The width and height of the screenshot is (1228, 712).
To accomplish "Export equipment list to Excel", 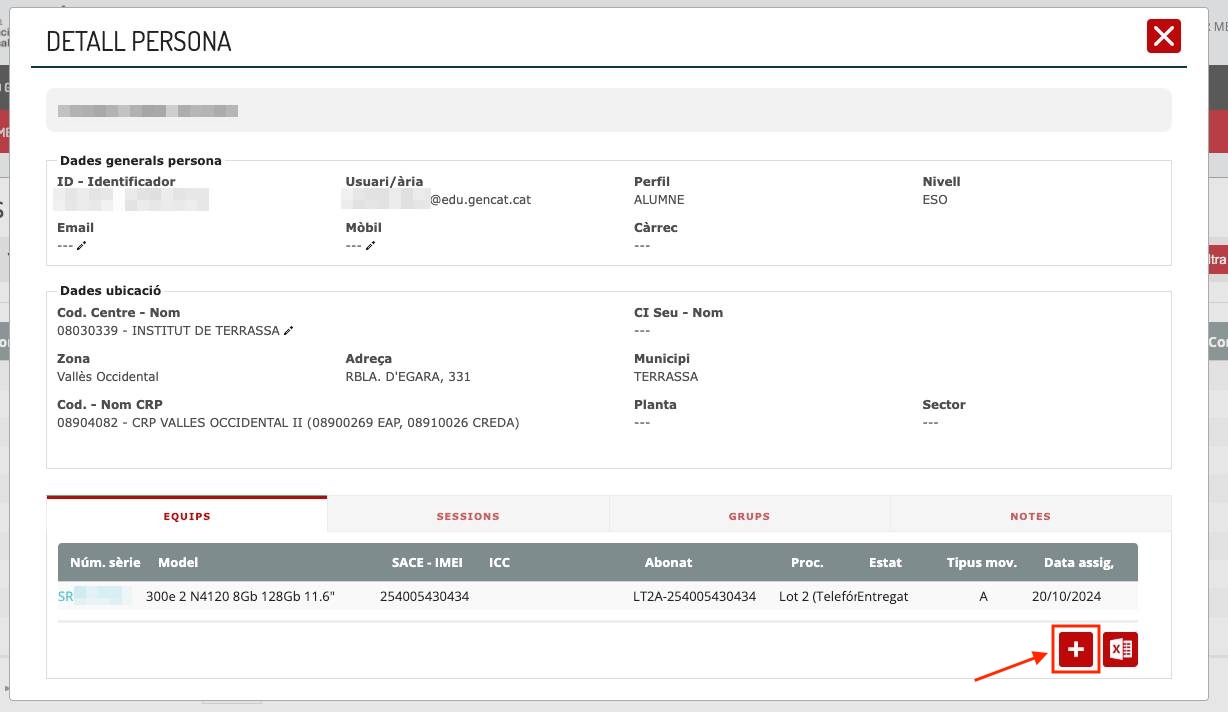I will point(1121,650).
